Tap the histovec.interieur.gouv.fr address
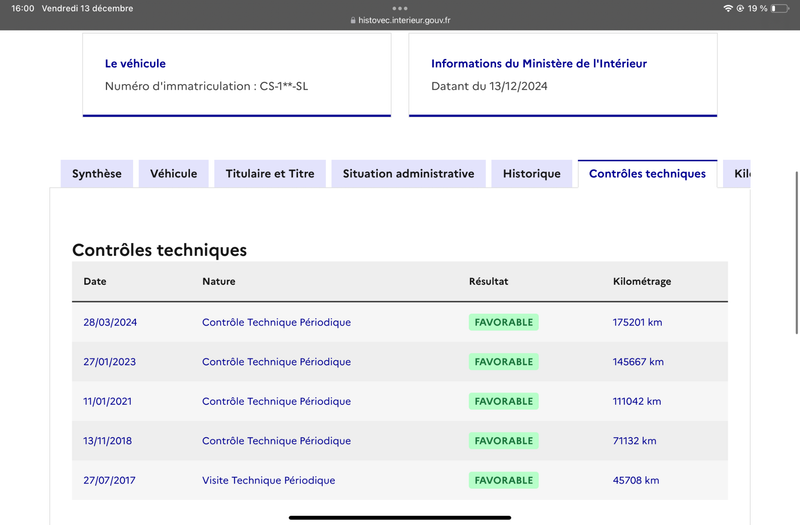This screenshot has width=800, height=525. click(x=404, y=20)
